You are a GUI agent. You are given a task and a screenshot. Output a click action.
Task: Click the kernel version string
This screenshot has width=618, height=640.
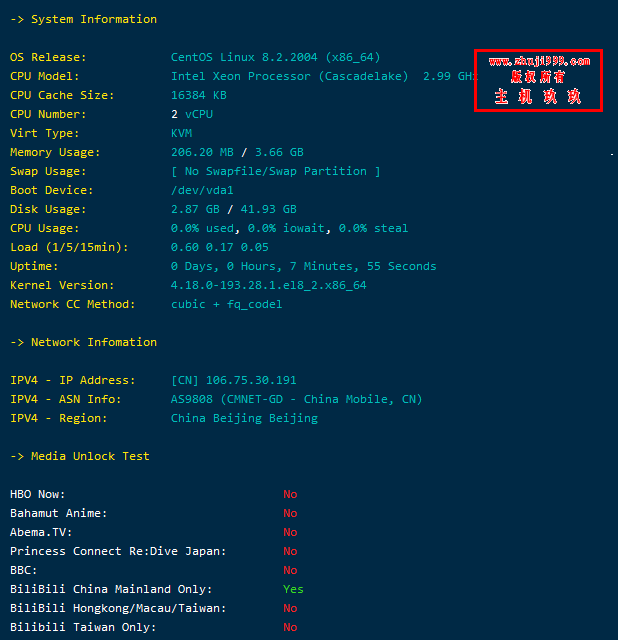click(269, 285)
